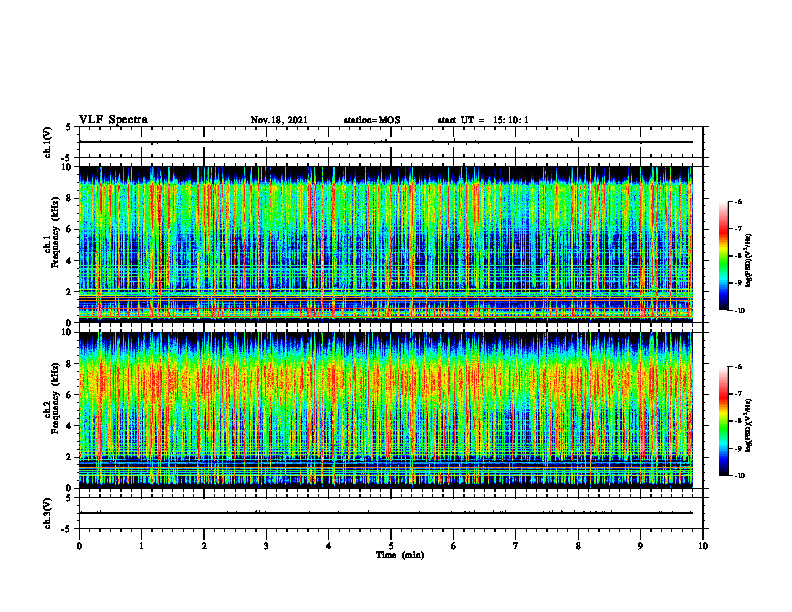
Task: Click the "6" frequency tick of ch.2 spectrogram
Action: 70,395
